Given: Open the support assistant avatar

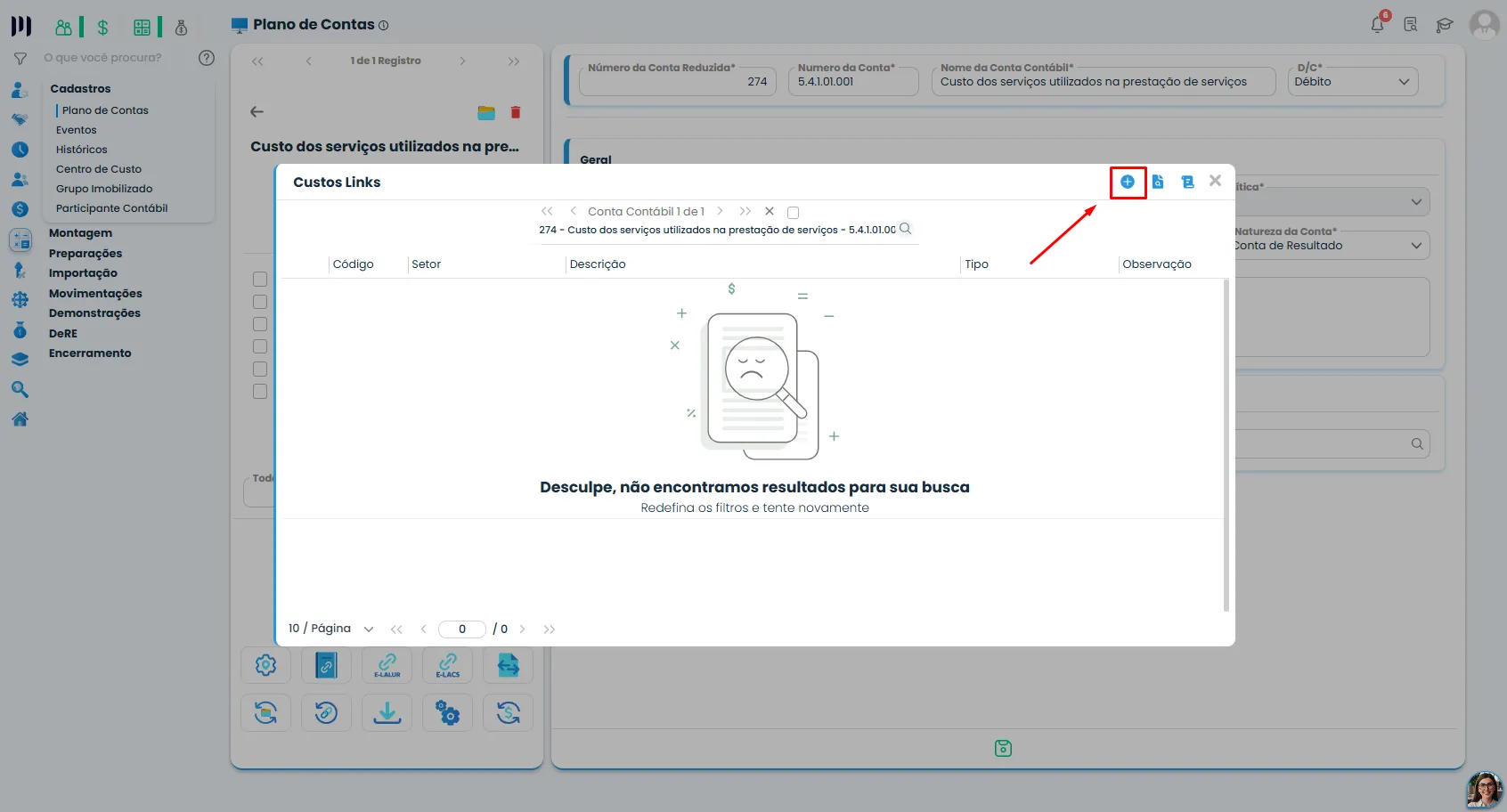Looking at the screenshot, I should [x=1485, y=790].
